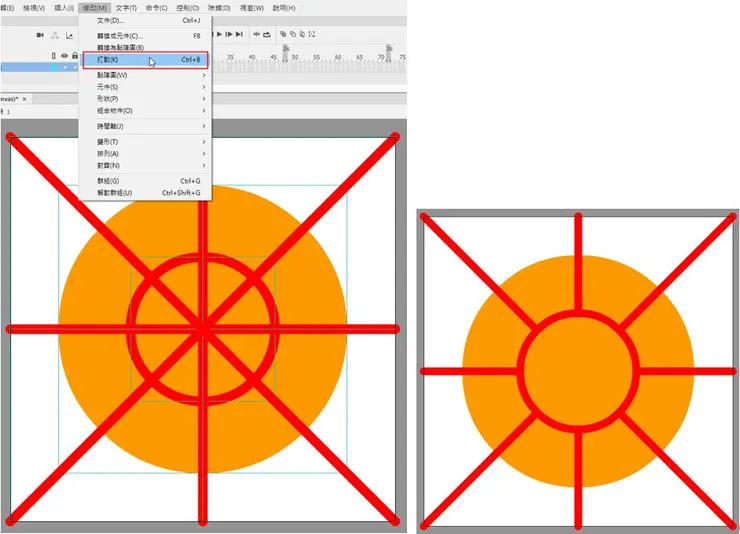
Task: Toggle onion skin outlines icon
Action: coord(293,34)
